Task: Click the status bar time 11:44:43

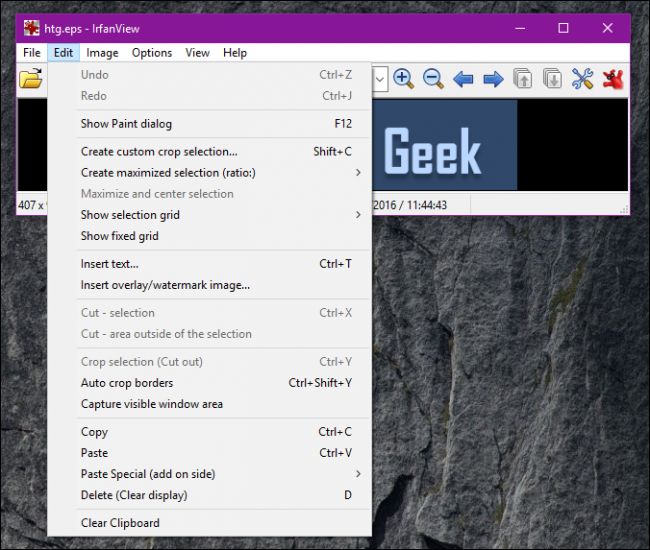Action: coord(427,205)
